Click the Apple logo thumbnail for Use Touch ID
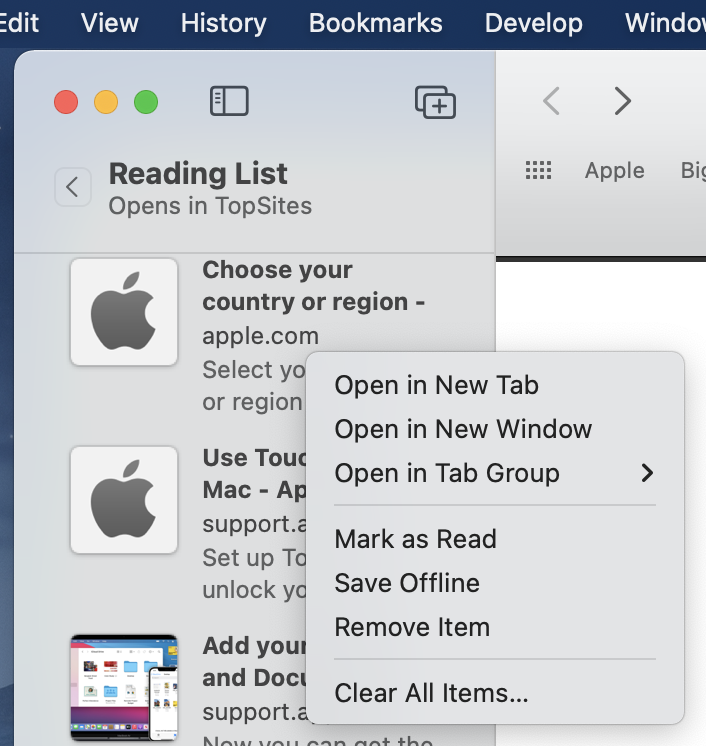 (x=124, y=500)
